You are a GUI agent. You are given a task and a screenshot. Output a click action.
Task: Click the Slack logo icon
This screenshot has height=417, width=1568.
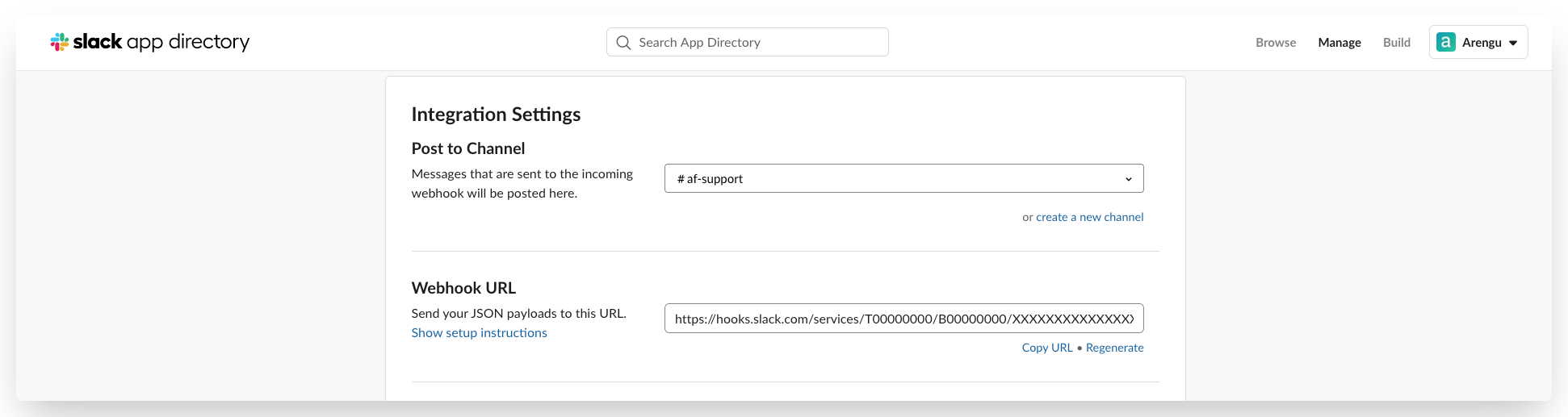pyautogui.click(x=60, y=42)
